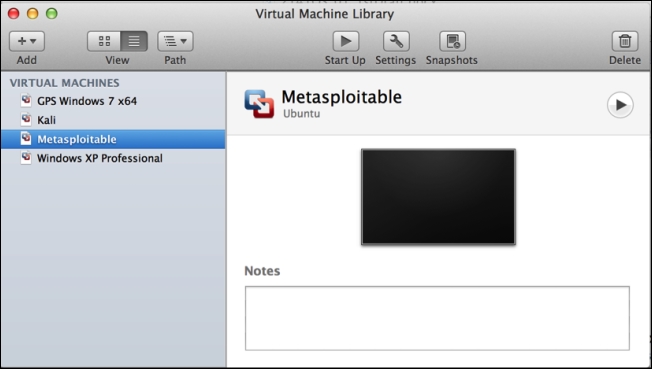Select the Metasploitable list entry
This screenshot has height=369, width=652.
point(113,139)
